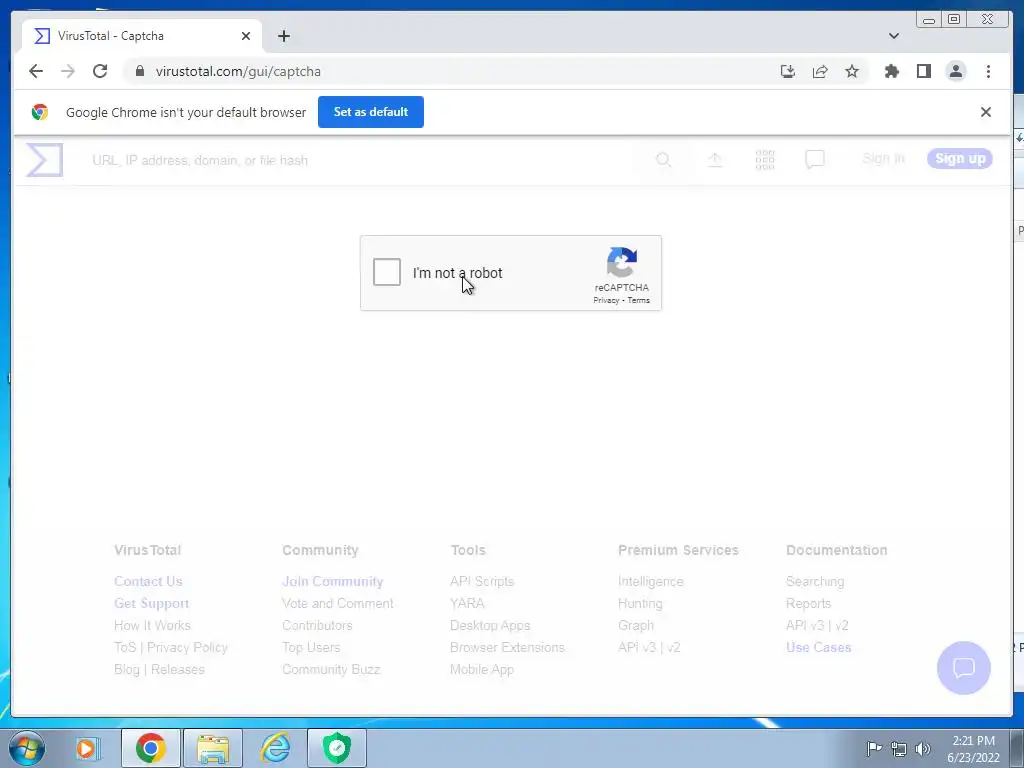The width and height of the screenshot is (1024, 768).
Task: Click the upload file icon
Action: pos(715,159)
